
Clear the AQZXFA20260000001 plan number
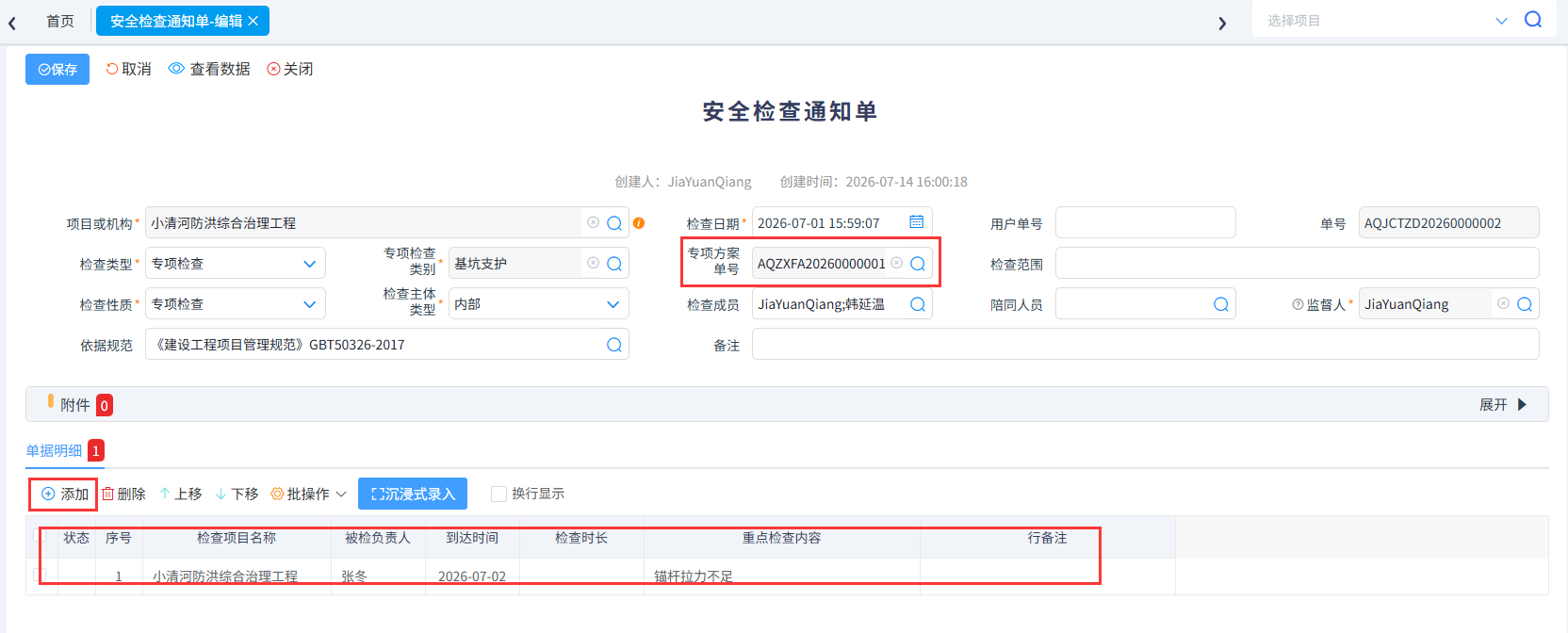(x=897, y=263)
